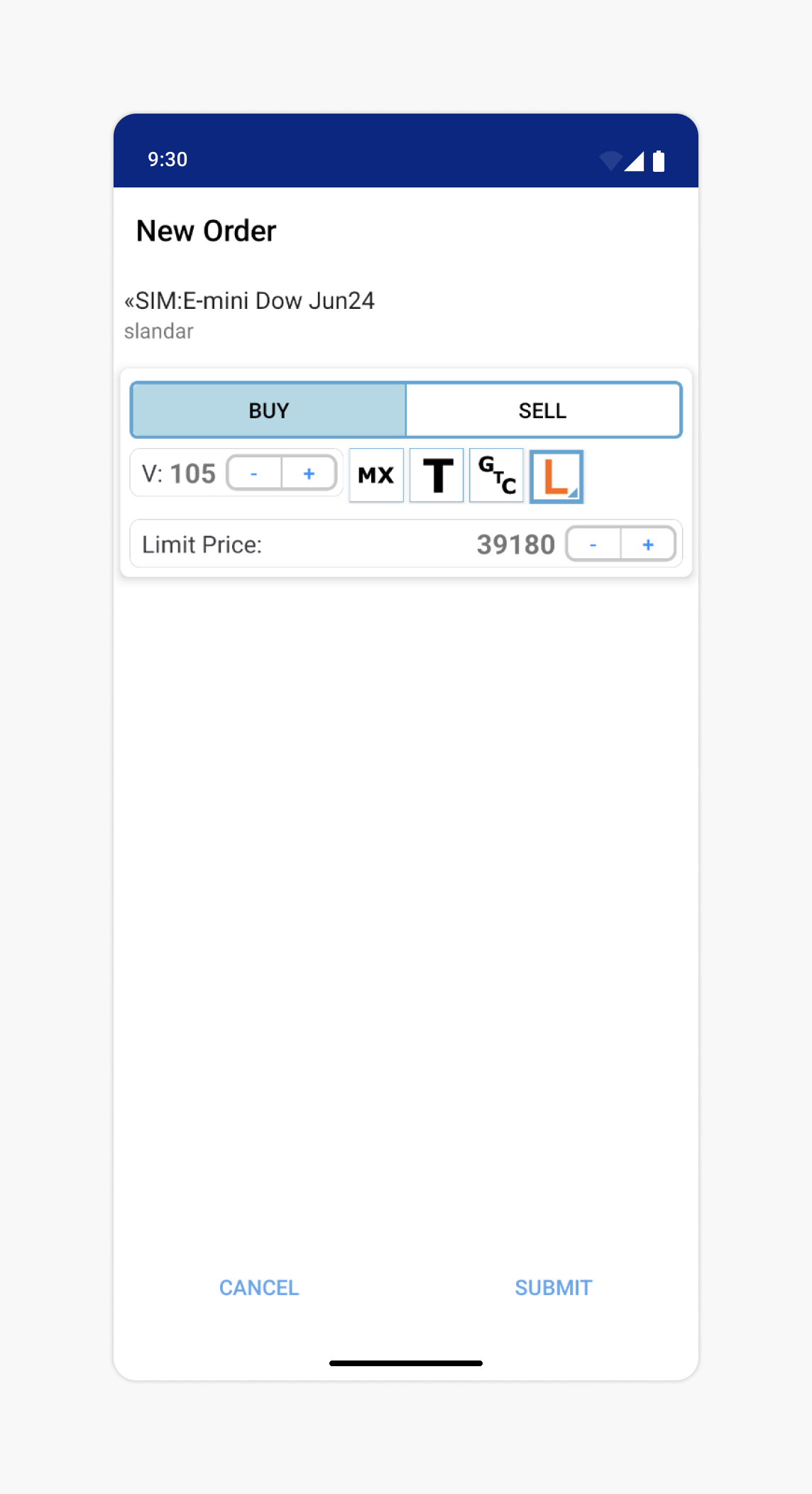Open the SIM:E-mini Dow Jun24 instrument selector
Viewport: 812px width, 1494px height.
click(x=249, y=301)
